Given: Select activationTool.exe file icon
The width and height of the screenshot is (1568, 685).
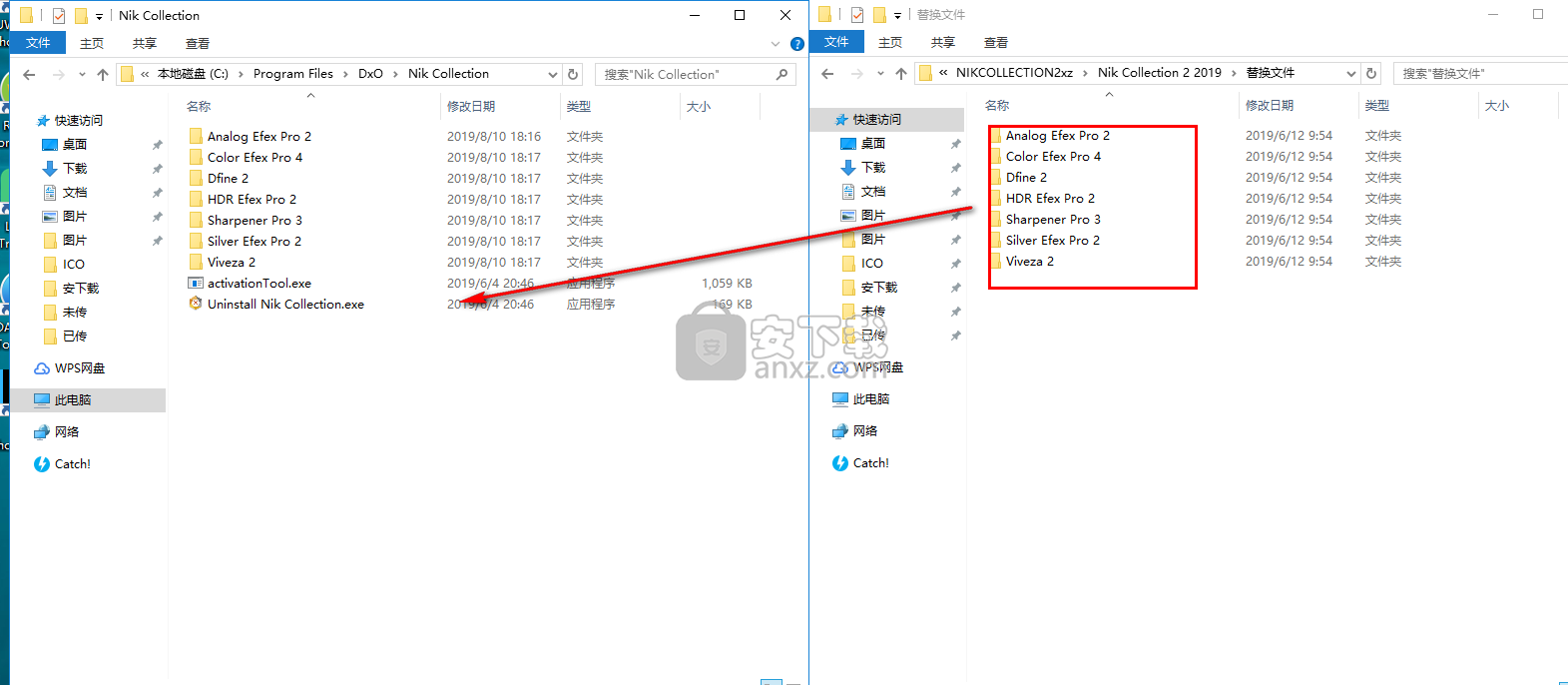Looking at the screenshot, I should click(196, 283).
